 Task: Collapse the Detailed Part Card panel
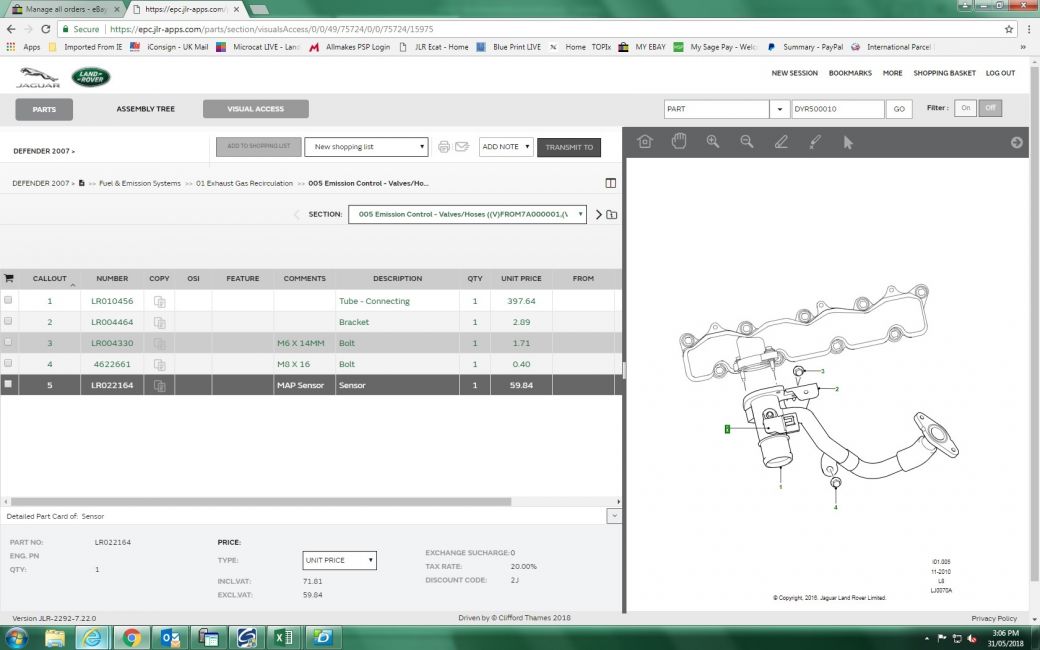614,515
